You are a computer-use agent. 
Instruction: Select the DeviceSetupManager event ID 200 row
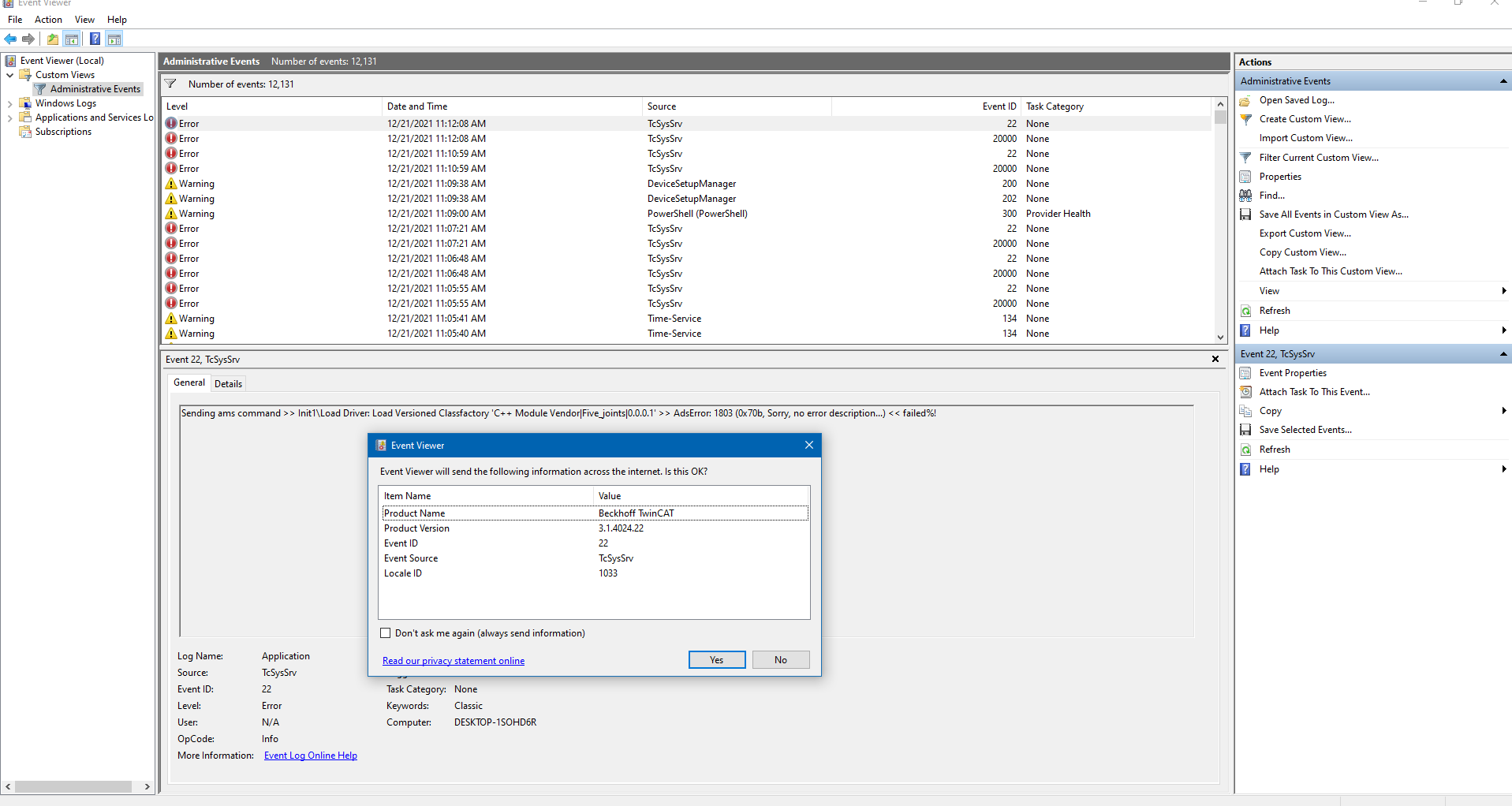point(686,184)
